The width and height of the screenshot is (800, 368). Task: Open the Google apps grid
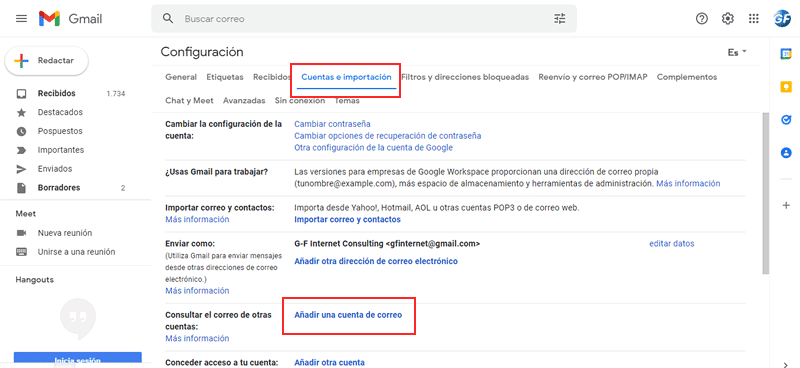[x=754, y=19]
